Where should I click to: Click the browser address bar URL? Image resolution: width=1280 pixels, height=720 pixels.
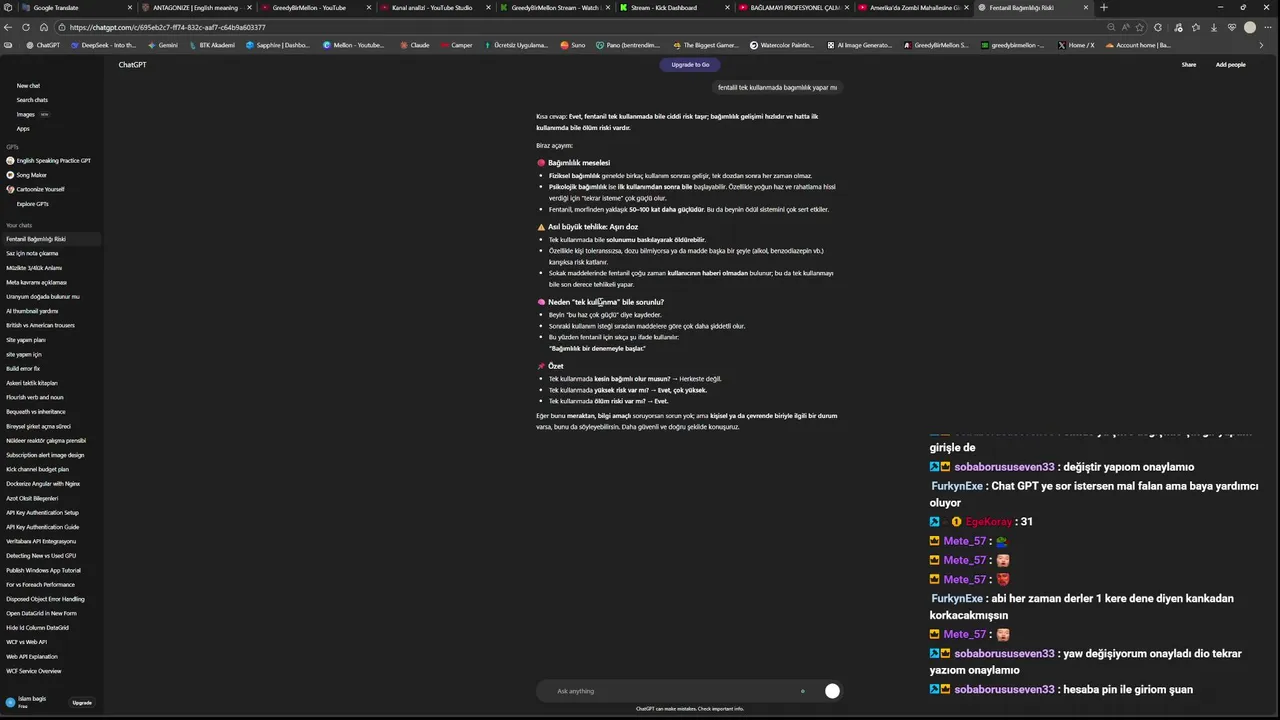click(168, 27)
